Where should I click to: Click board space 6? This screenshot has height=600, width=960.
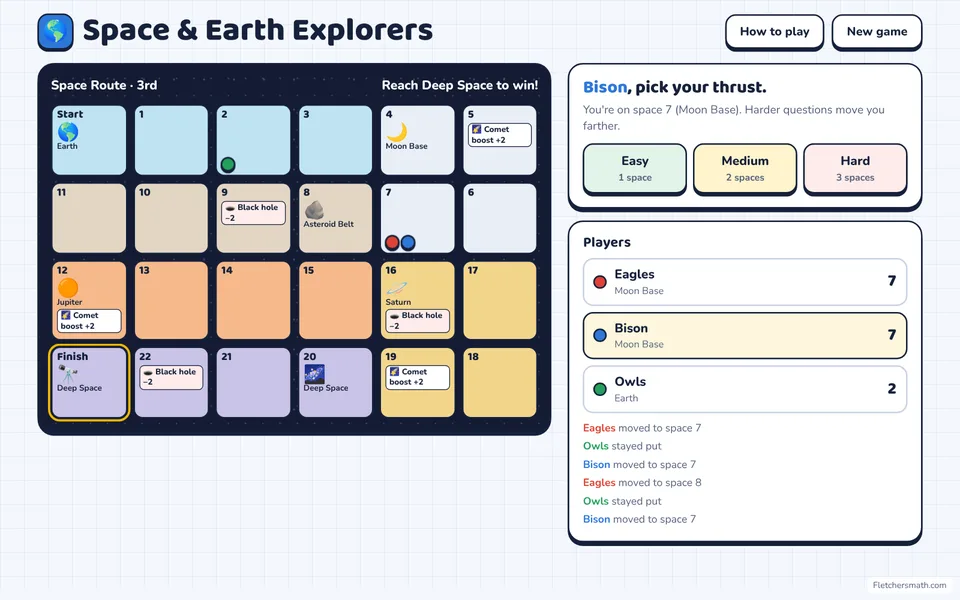tap(500, 219)
